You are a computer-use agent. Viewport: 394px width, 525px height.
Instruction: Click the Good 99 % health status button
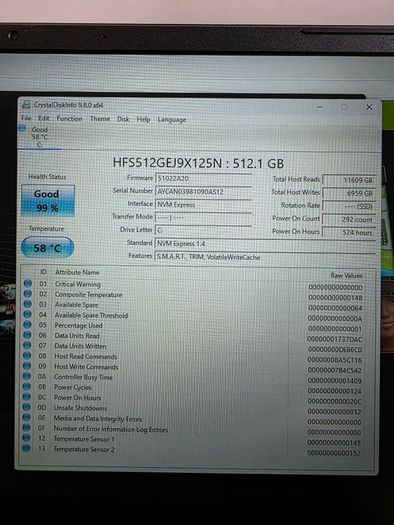click(48, 201)
